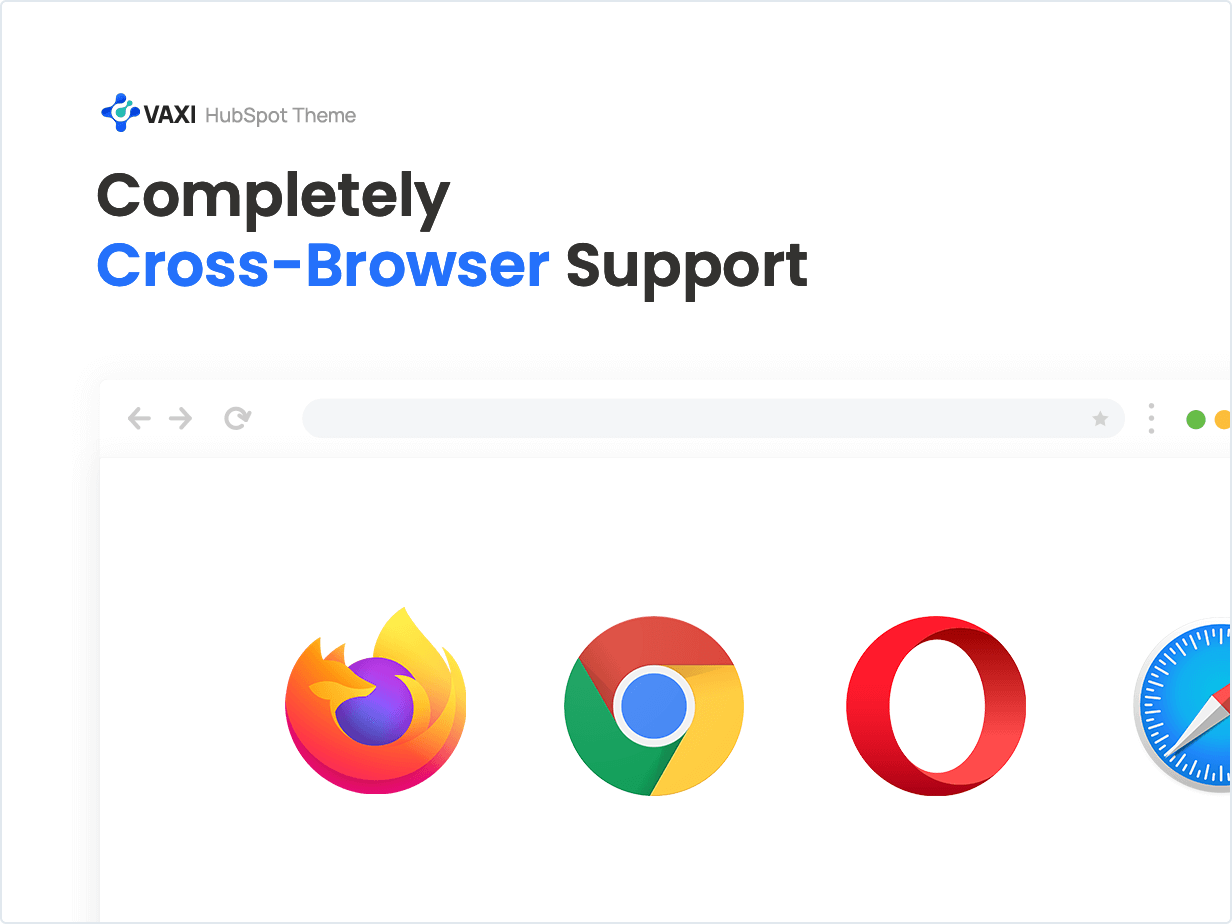1232x924 pixels.
Task: Open the Safari compass icon
Action: [1183, 706]
